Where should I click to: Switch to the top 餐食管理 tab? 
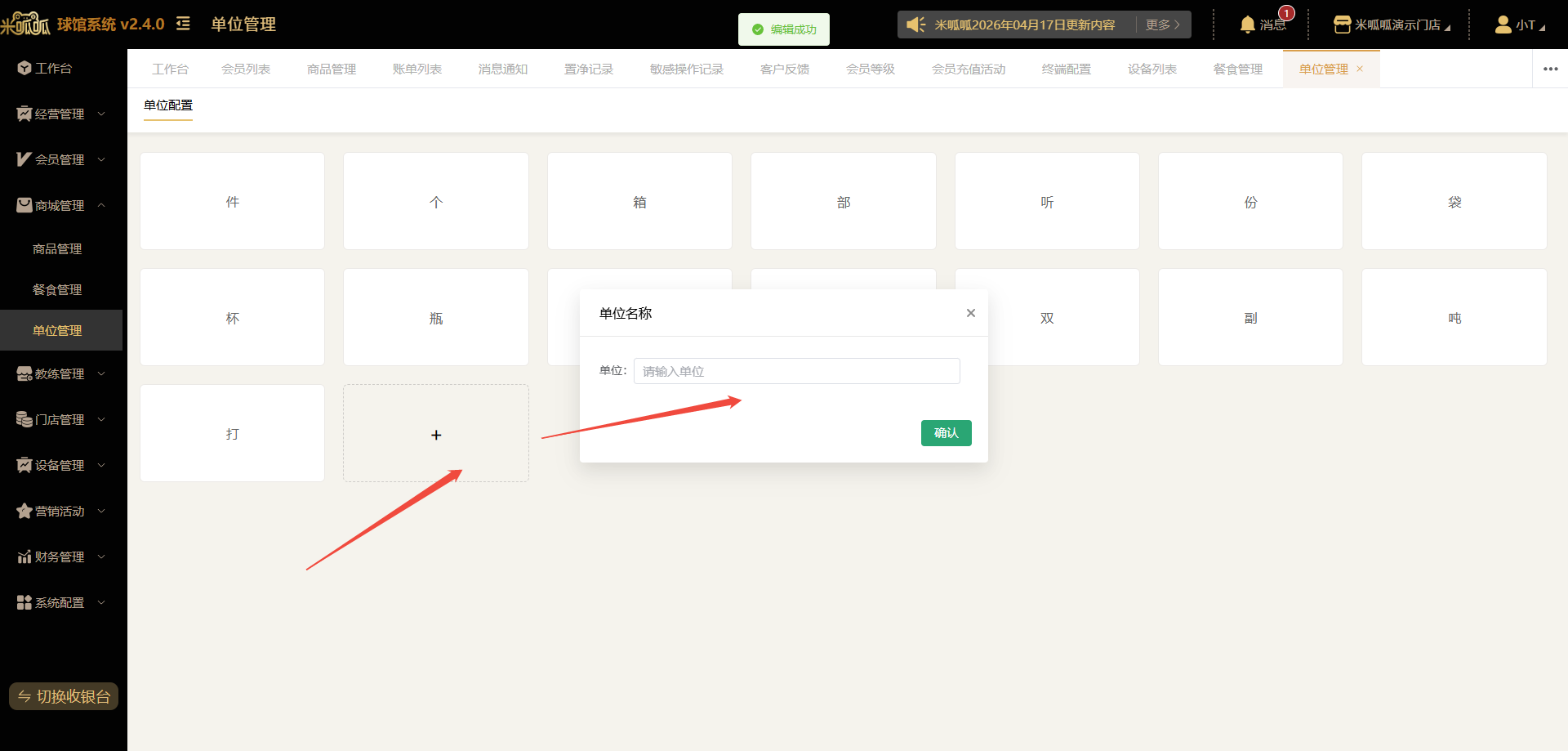tap(1238, 69)
